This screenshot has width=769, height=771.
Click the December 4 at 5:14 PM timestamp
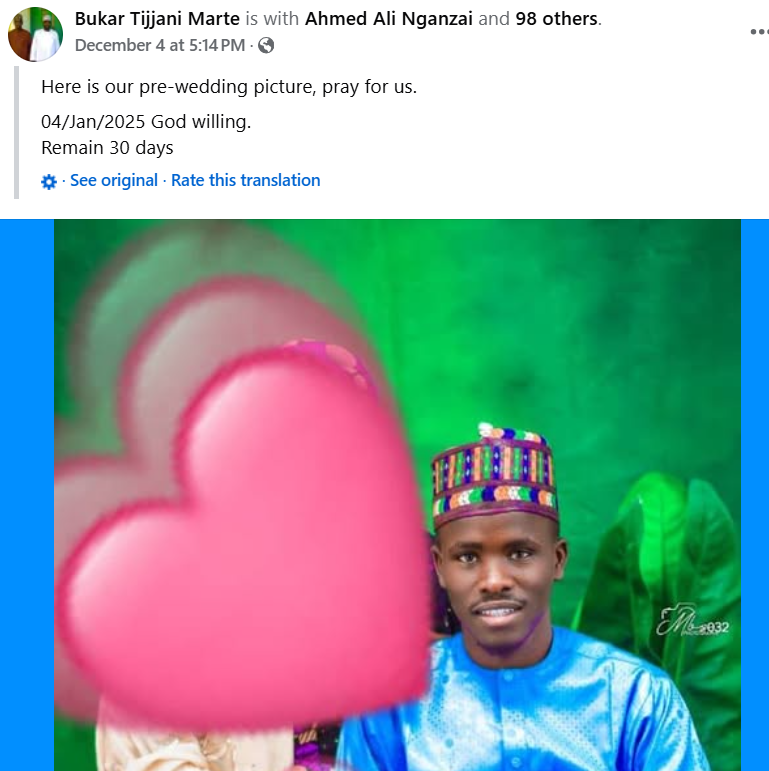(160, 45)
